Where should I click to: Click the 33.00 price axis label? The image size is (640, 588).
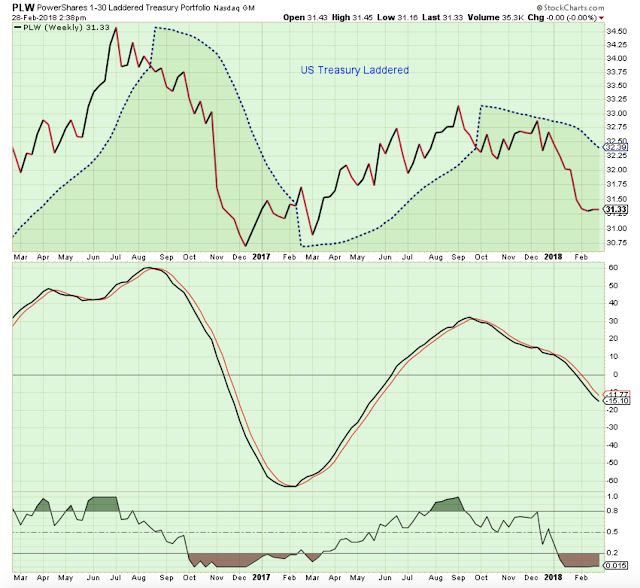(617, 113)
